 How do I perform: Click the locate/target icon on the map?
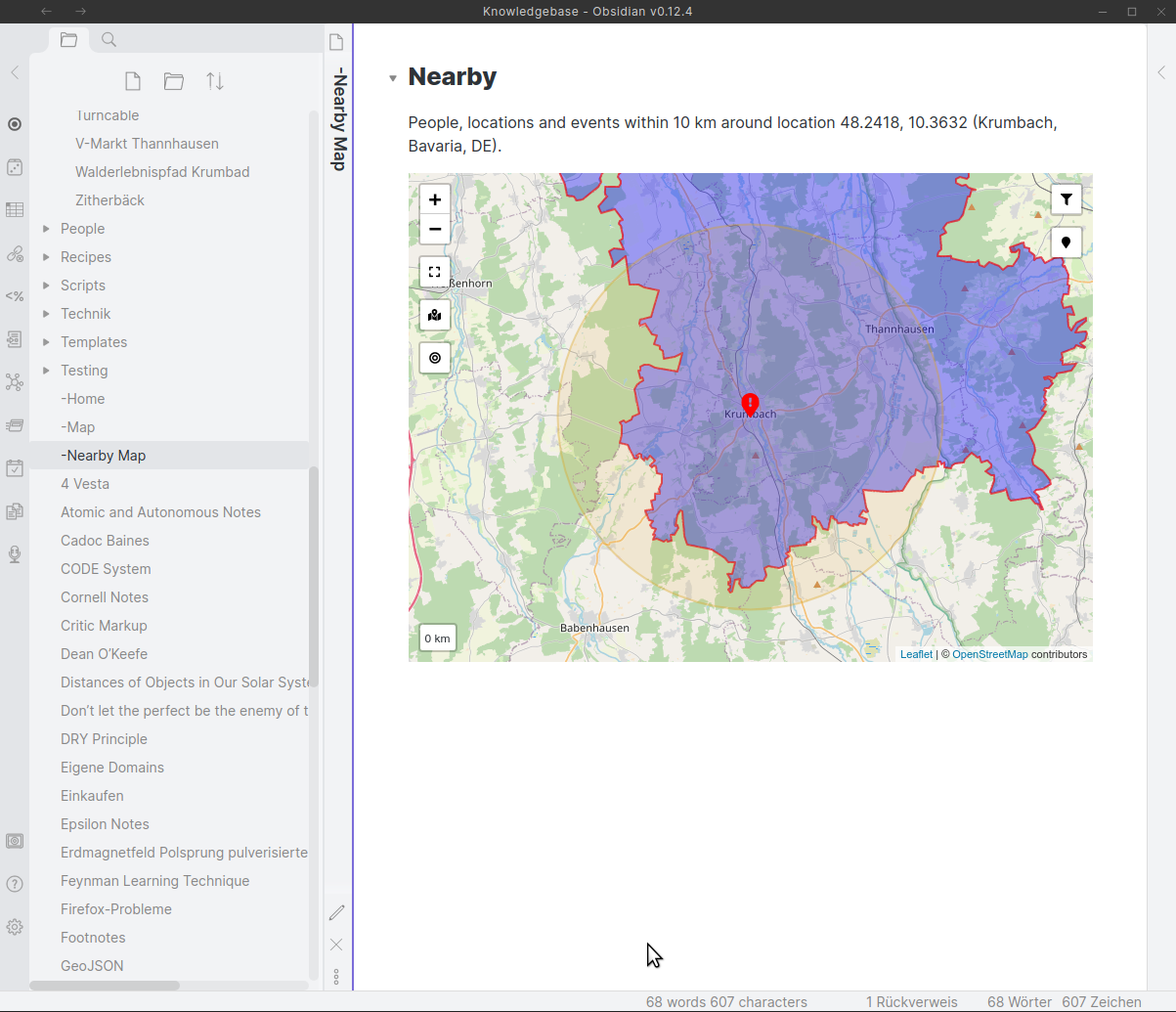point(434,358)
